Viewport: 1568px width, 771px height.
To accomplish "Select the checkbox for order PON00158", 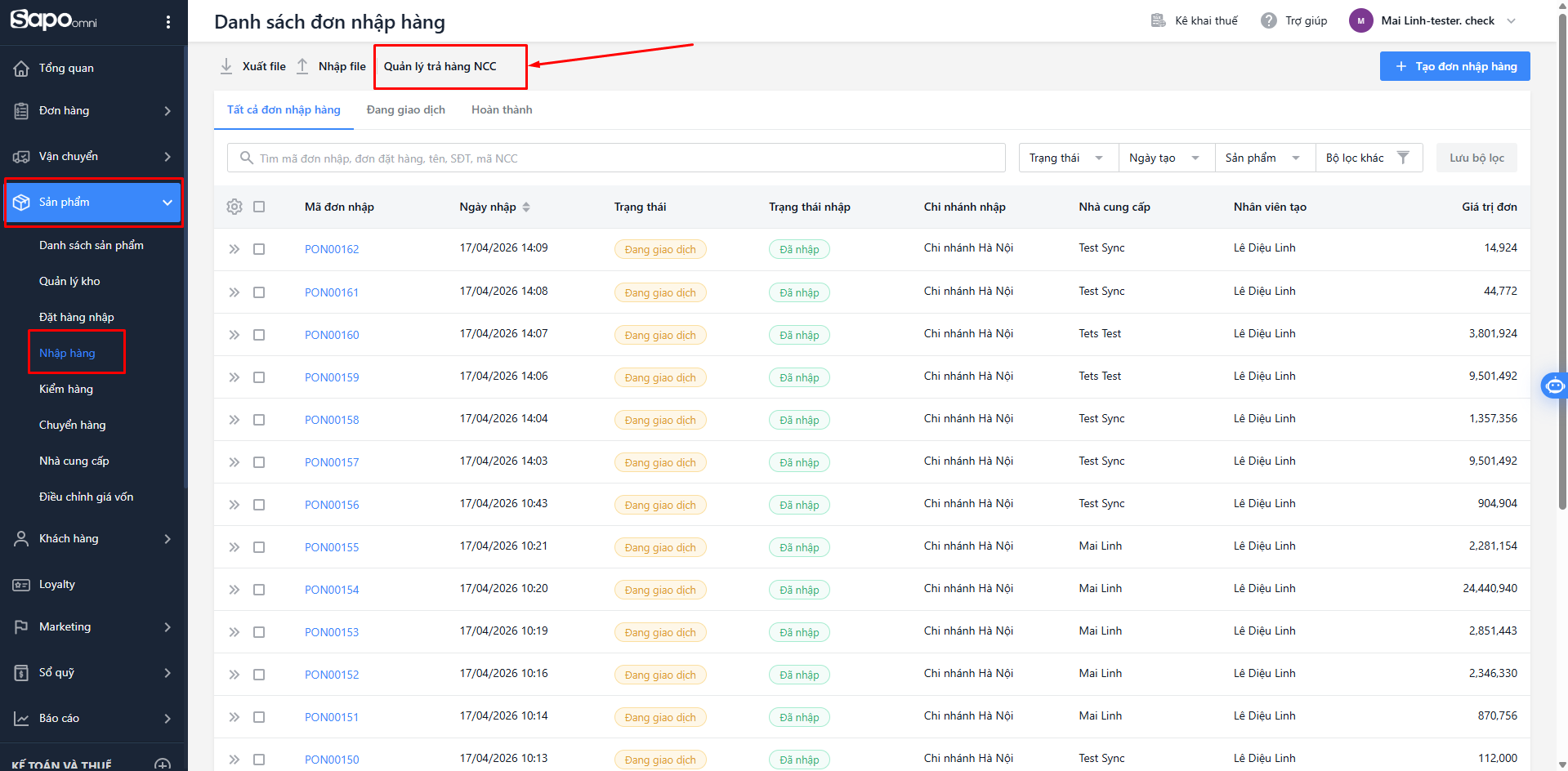I will coord(259,420).
